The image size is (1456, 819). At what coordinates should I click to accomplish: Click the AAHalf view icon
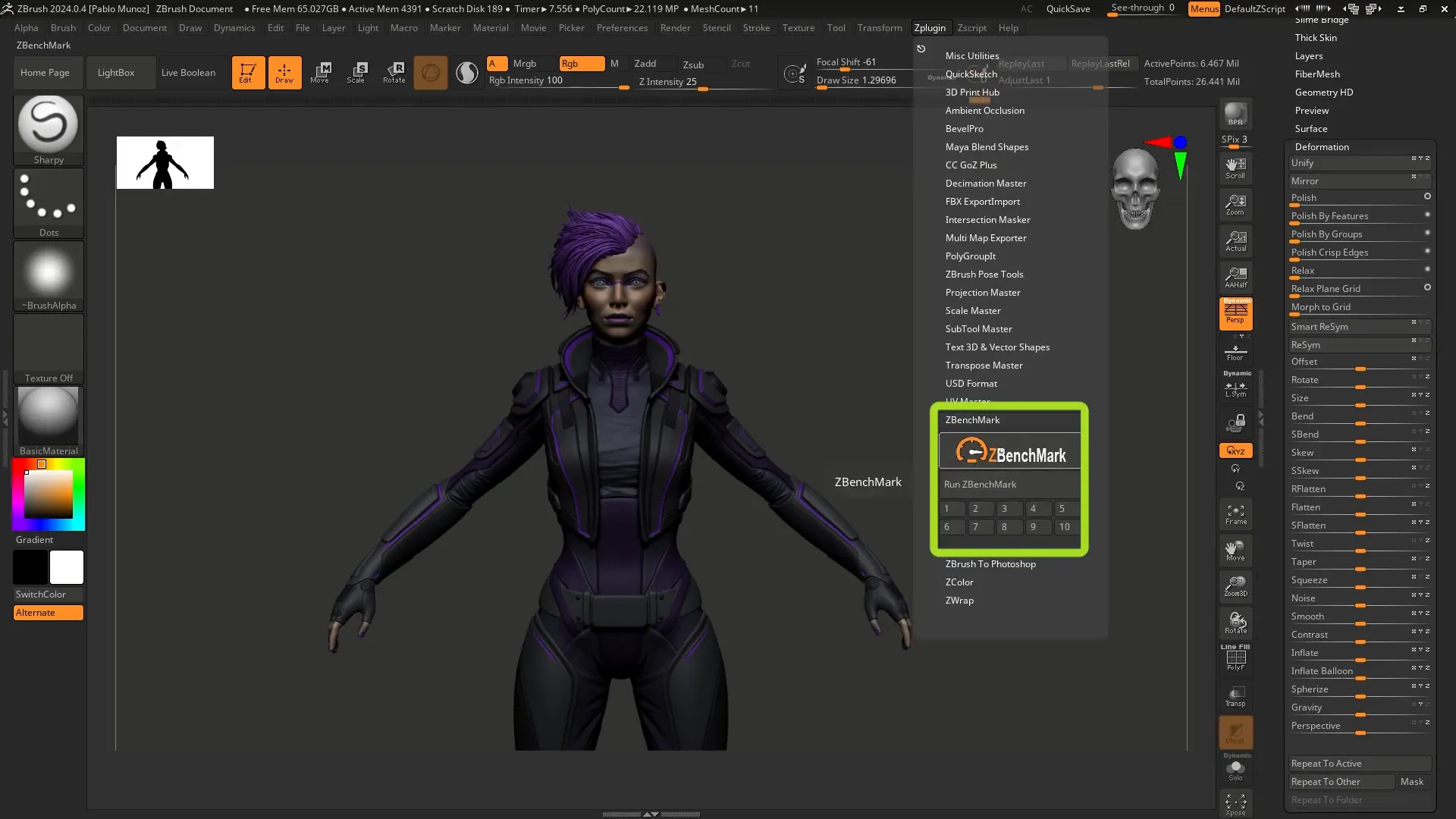click(x=1235, y=277)
